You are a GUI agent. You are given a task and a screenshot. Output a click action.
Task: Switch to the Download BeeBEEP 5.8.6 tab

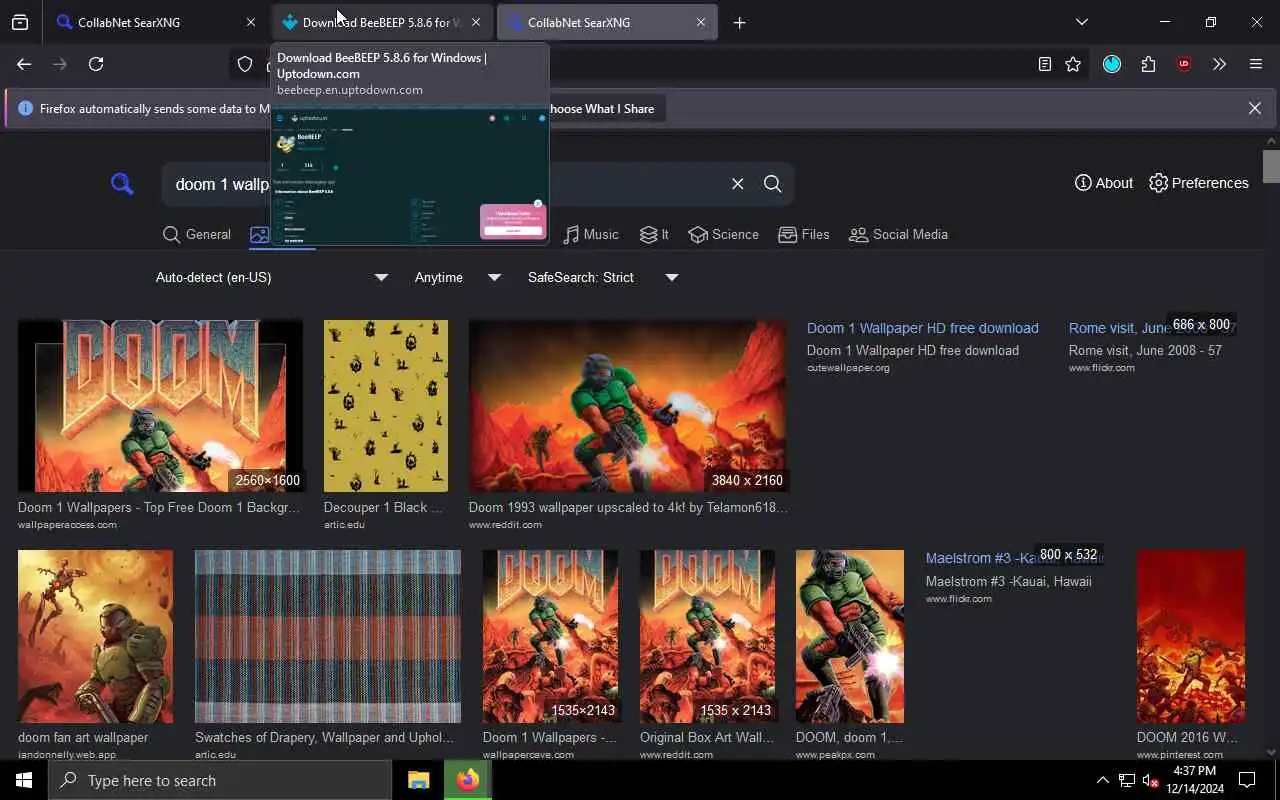point(382,22)
